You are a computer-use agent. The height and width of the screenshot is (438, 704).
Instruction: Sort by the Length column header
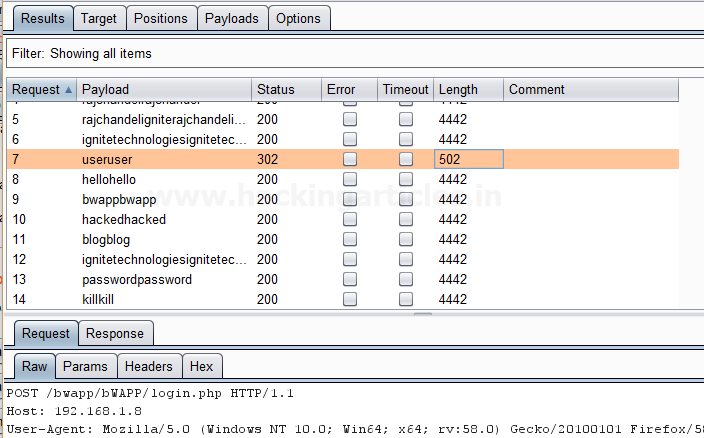click(x=468, y=89)
